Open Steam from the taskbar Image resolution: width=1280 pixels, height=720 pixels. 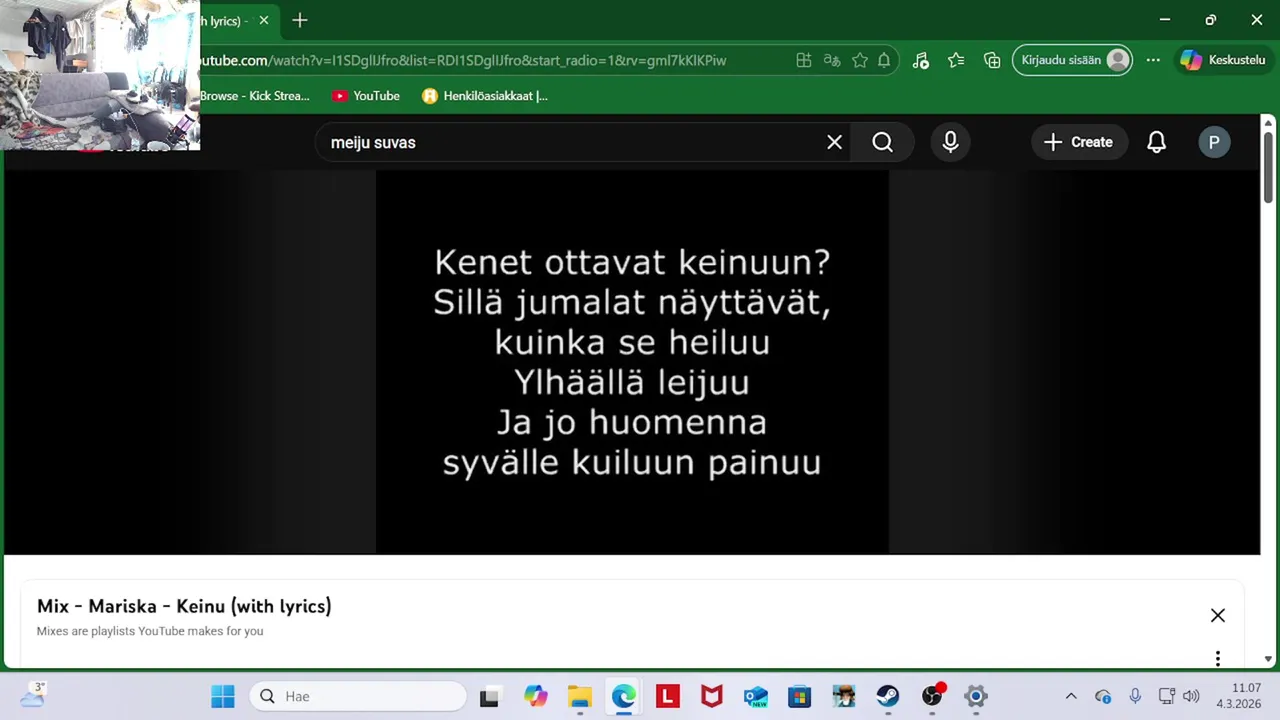pos(888,696)
